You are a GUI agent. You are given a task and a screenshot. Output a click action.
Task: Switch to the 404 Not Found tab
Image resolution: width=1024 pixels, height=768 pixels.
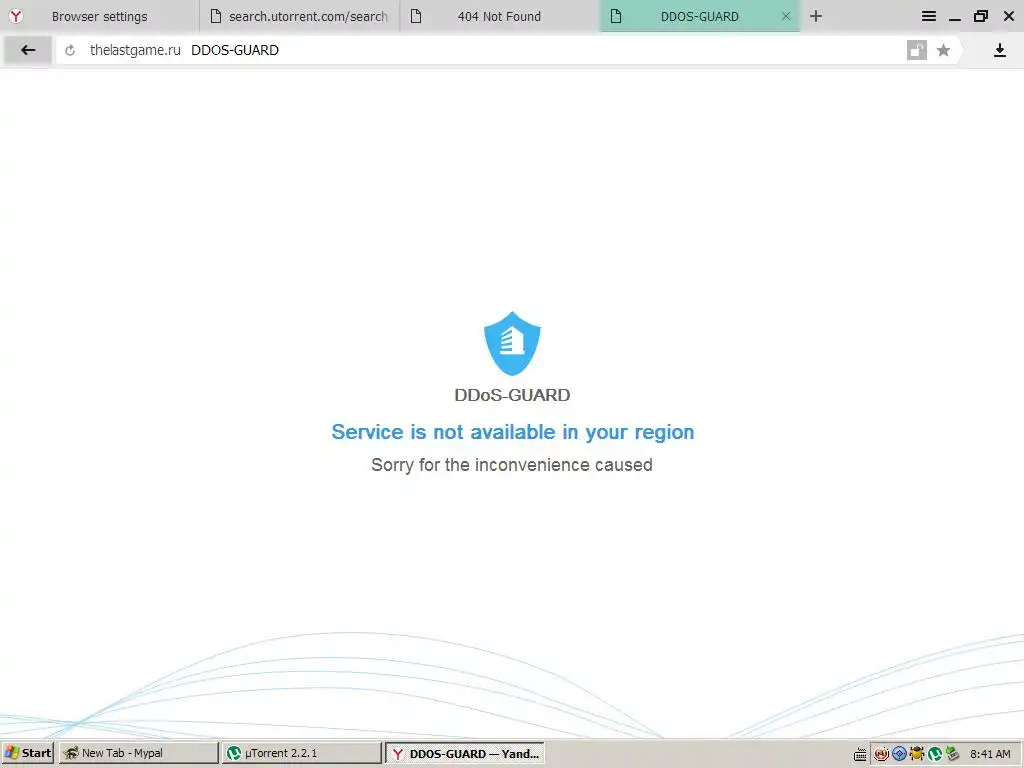click(x=499, y=16)
